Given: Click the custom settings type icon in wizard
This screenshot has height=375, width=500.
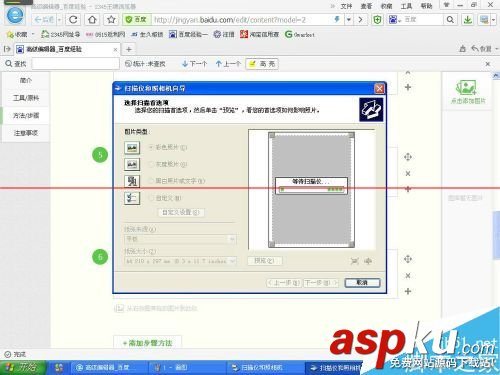Looking at the screenshot, I should (x=132, y=198).
